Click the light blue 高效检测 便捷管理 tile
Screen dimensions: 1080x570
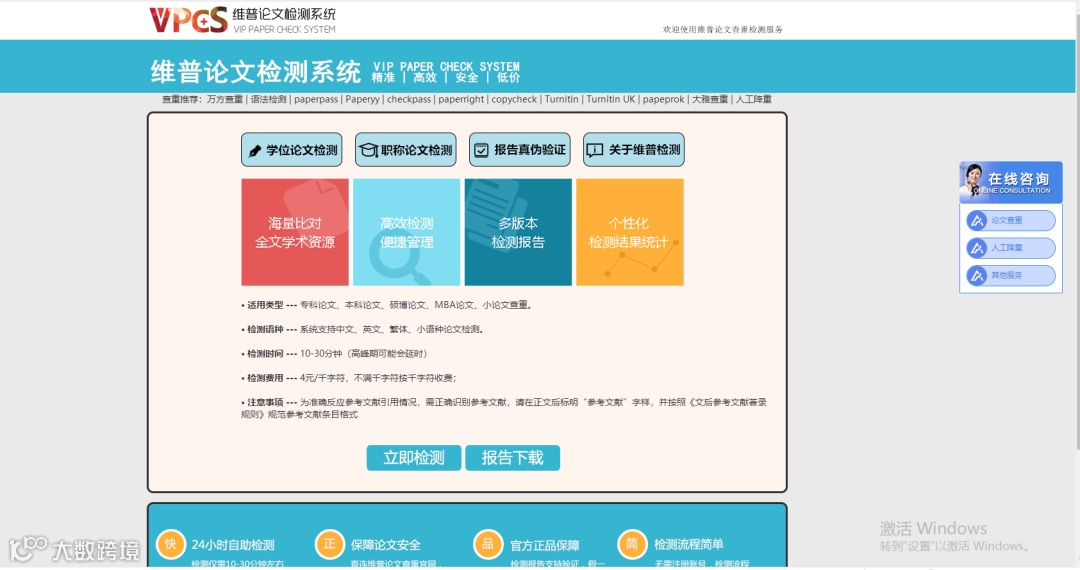(406, 232)
